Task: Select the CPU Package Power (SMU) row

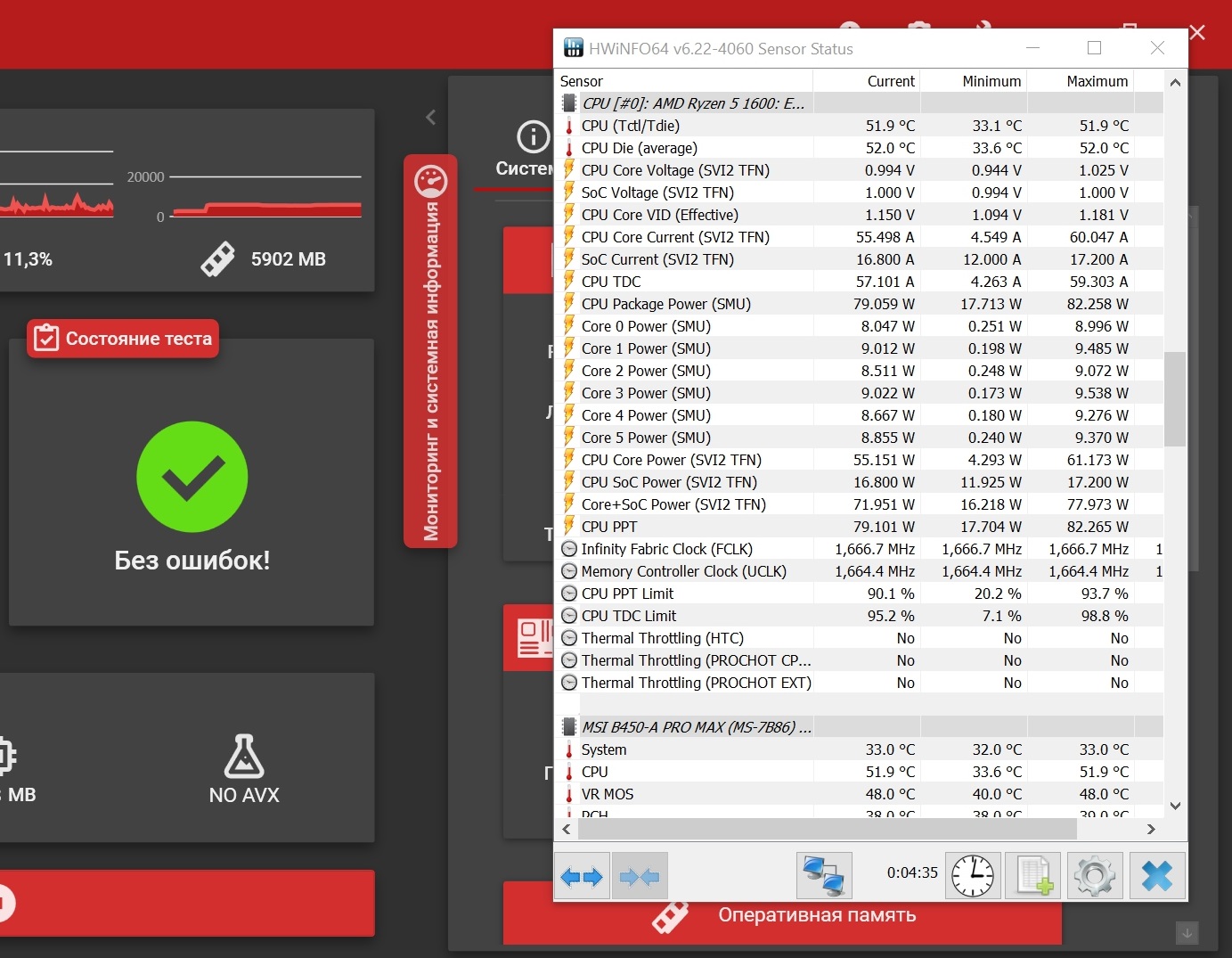Action: (x=665, y=304)
